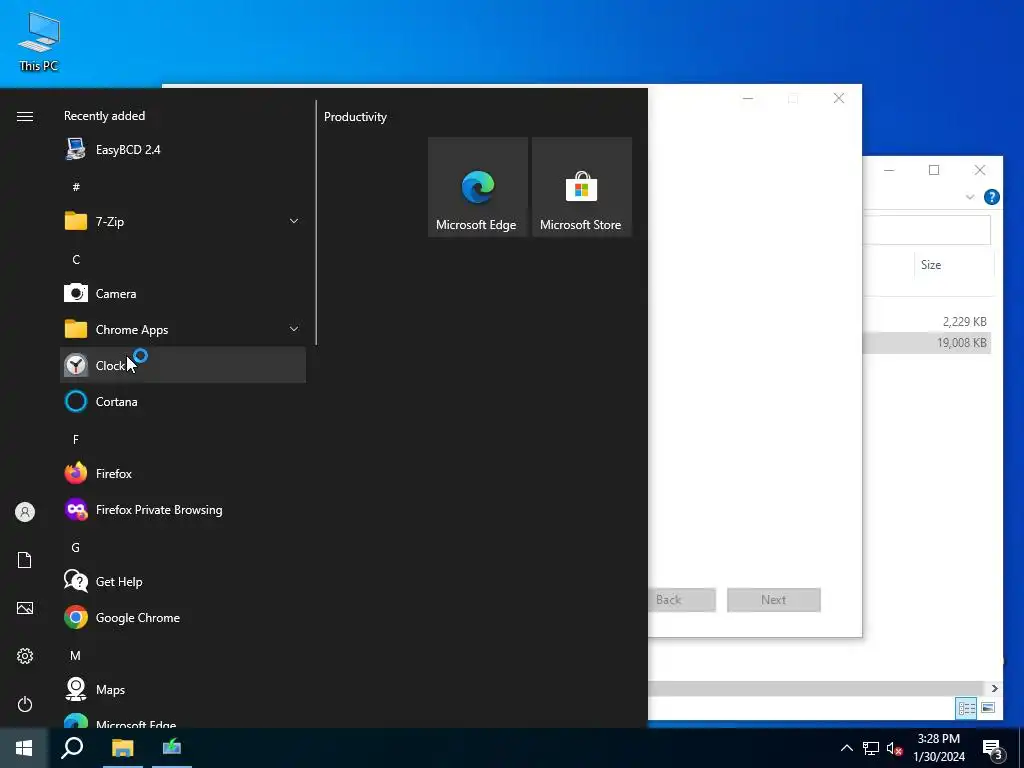Click the Explorer search box

coord(927,231)
